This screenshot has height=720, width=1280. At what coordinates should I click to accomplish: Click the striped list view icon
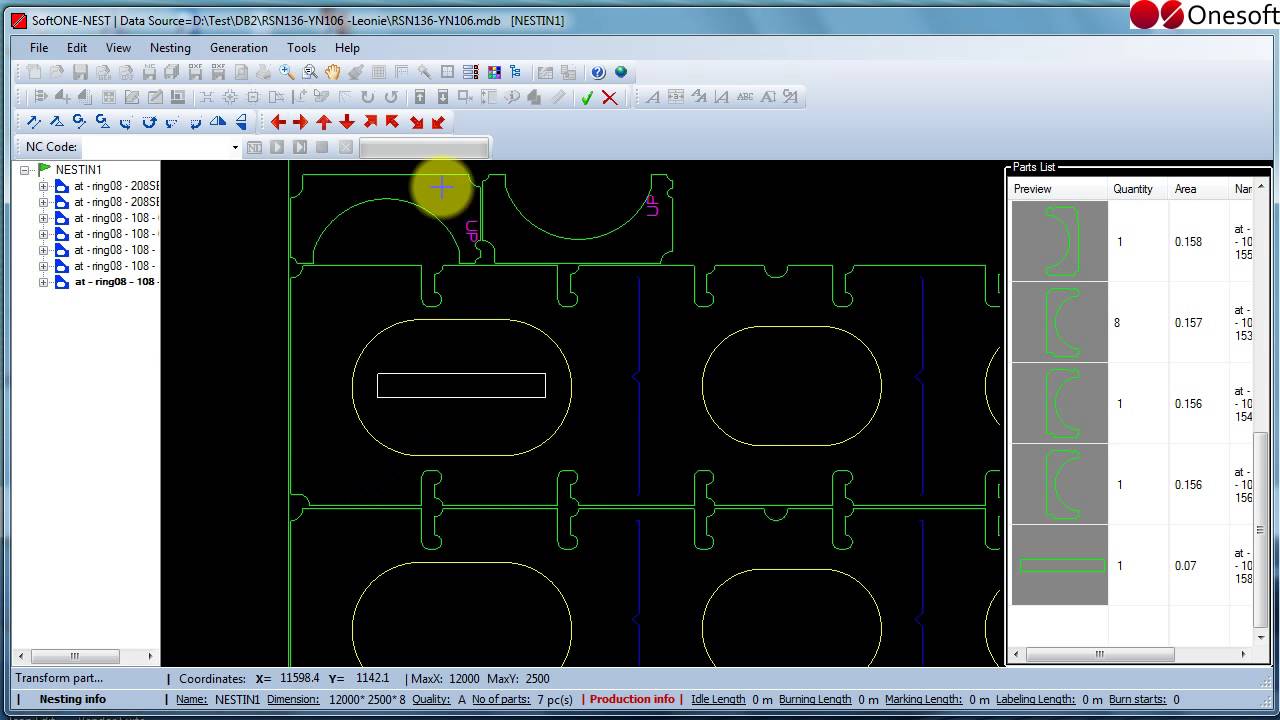(x=470, y=72)
